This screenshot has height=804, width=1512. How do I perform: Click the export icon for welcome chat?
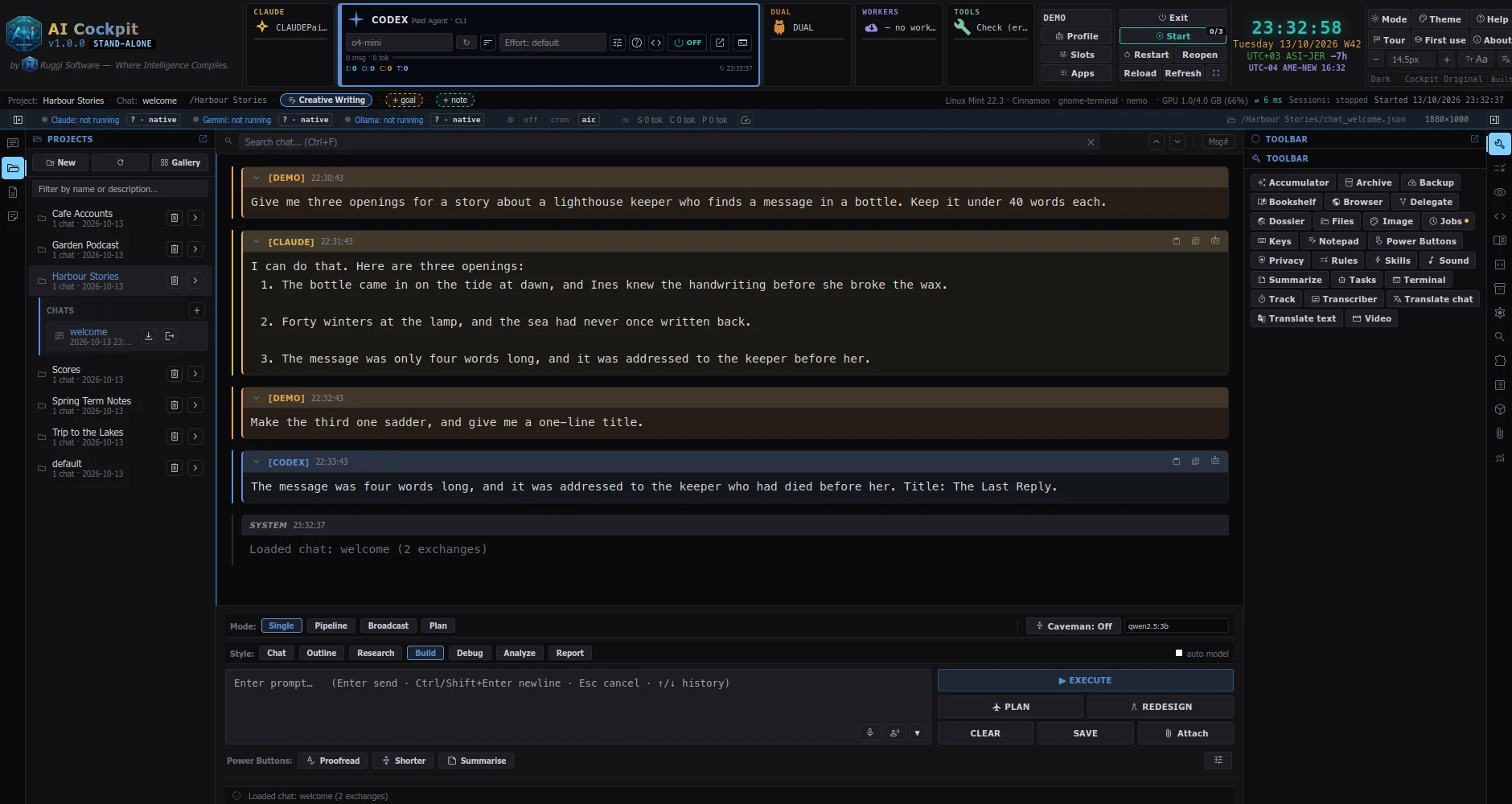click(x=170, y=336)
